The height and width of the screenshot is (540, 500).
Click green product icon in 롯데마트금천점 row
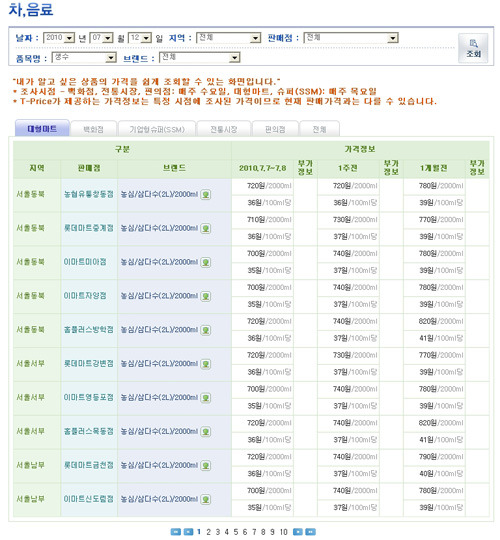tap(206, 466)
